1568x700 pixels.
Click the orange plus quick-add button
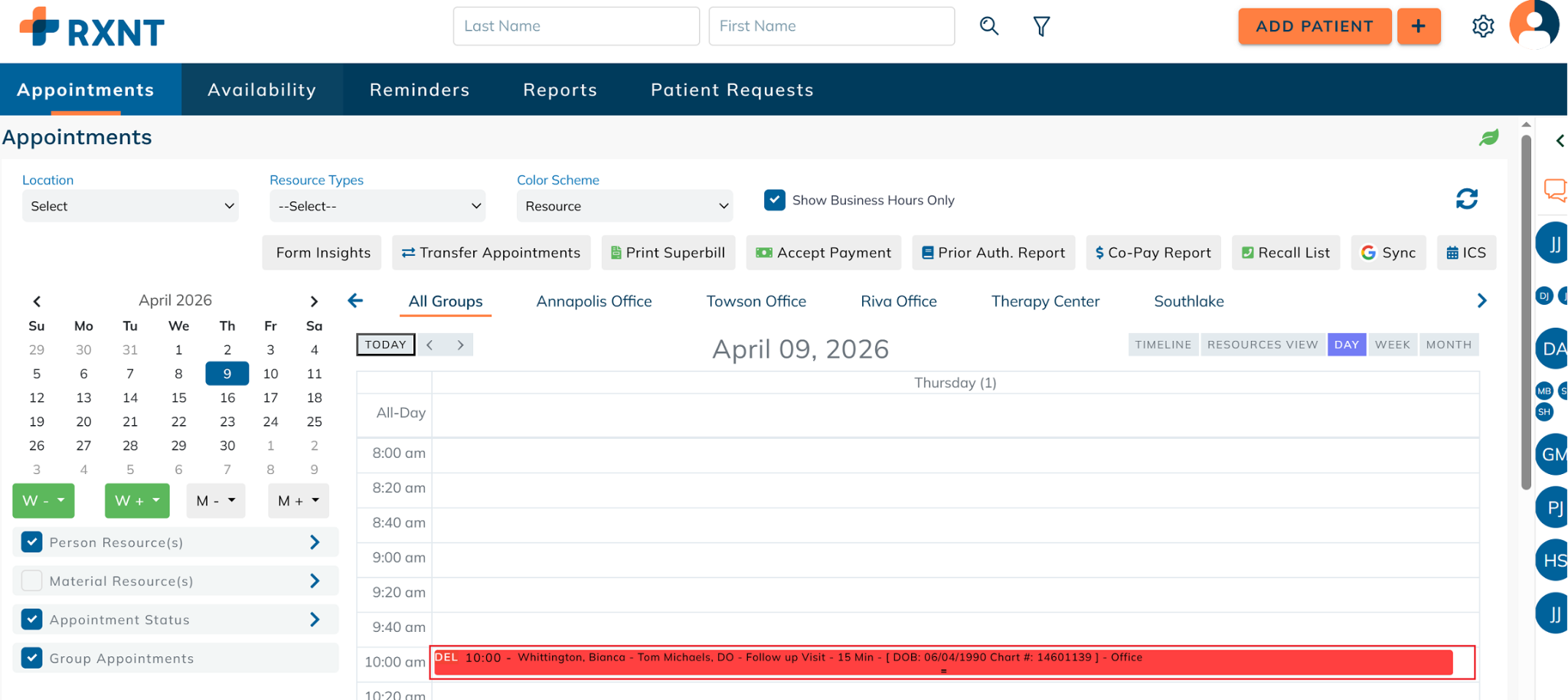point(1418,26)
